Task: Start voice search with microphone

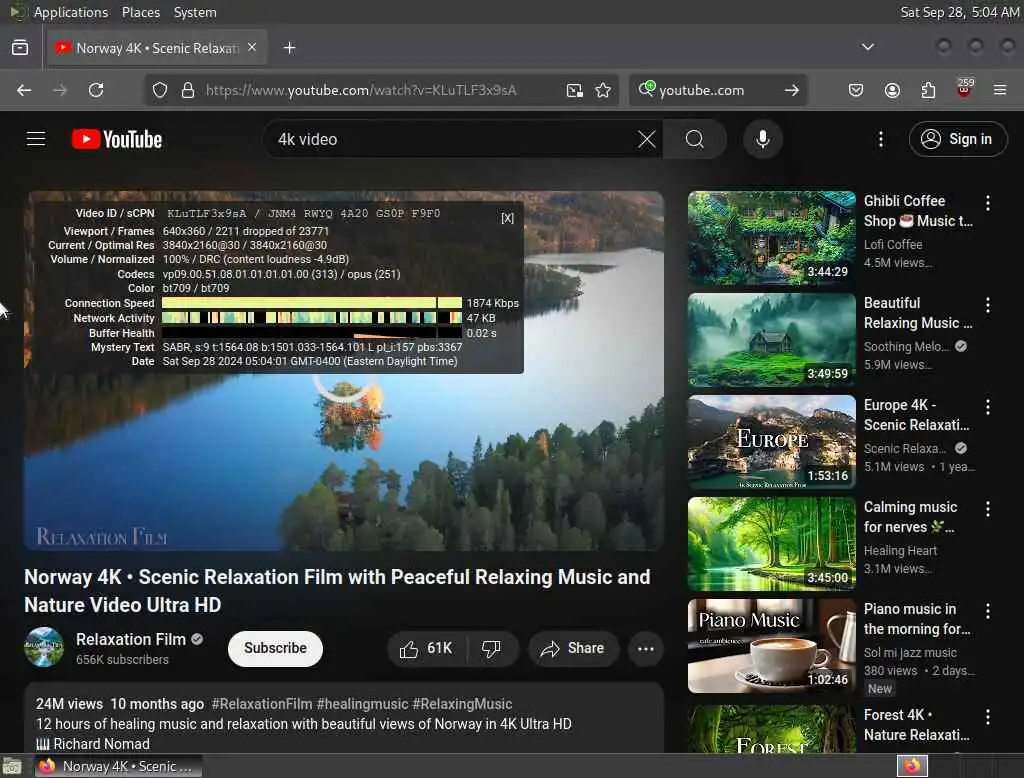Action: [x=763, y=139]
